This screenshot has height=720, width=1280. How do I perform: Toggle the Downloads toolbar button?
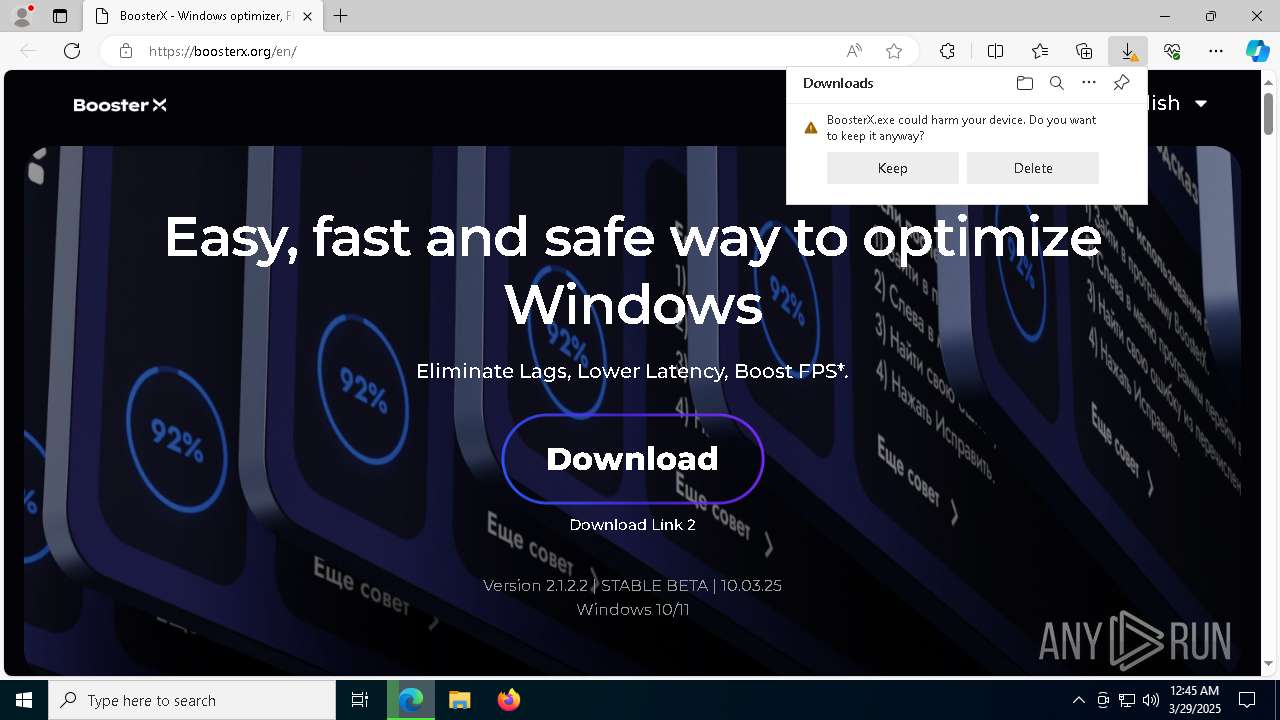coord(1128,51)
